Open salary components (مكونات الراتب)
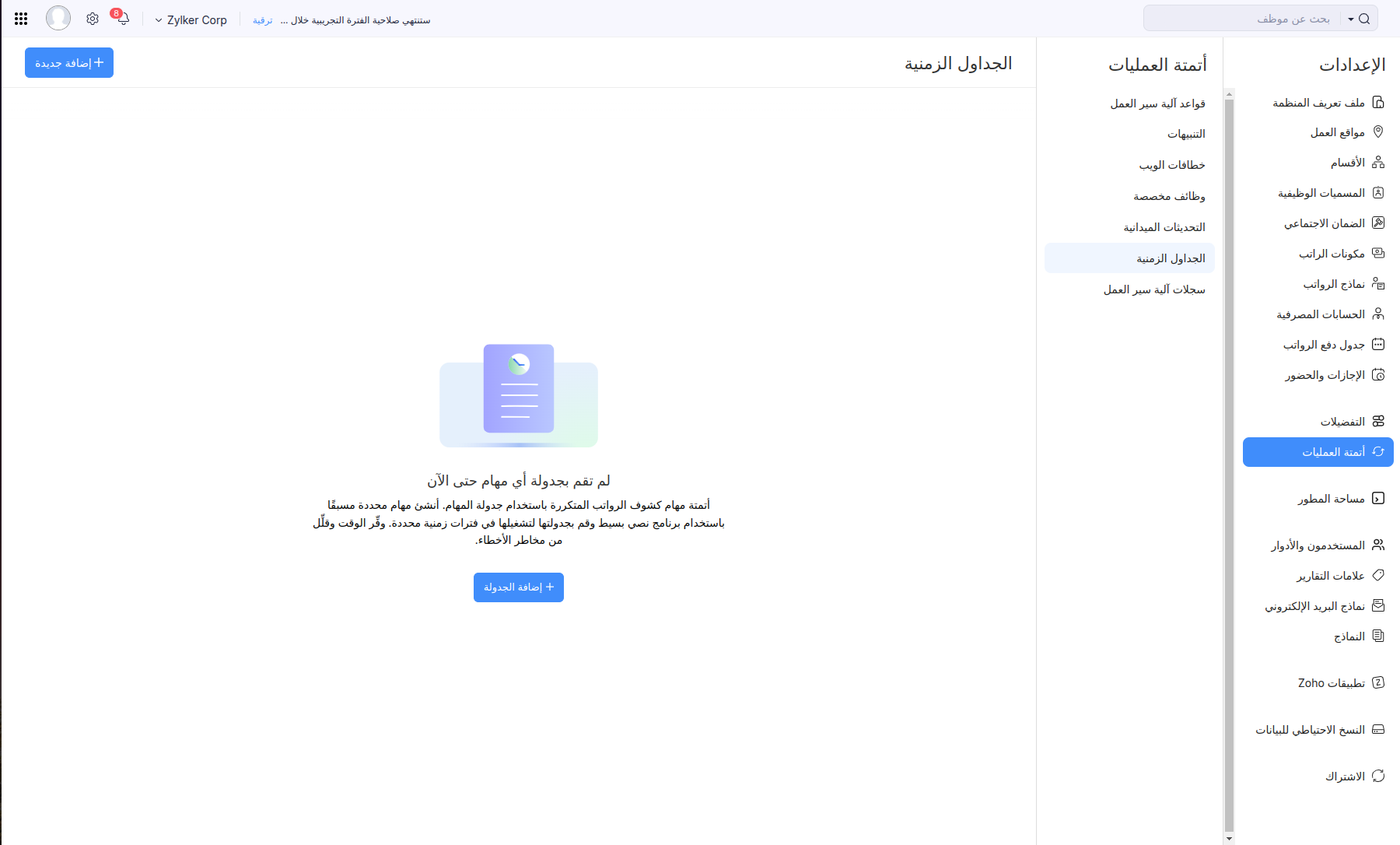This screenshot has height=845, width=1400. point(1332,254)
